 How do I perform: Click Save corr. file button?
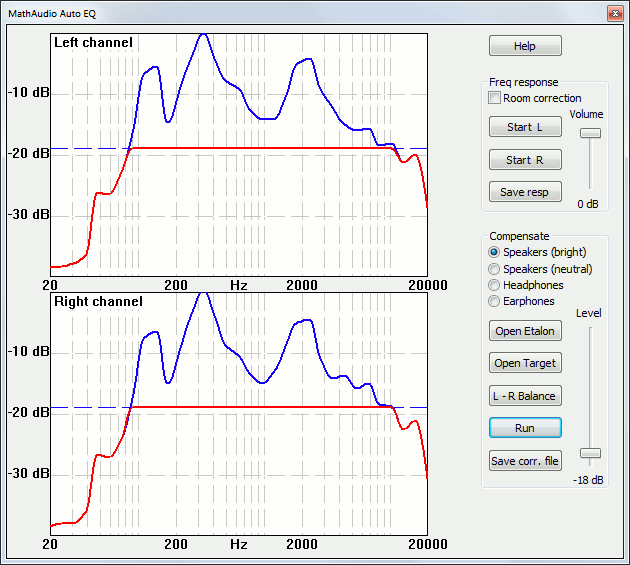click(525, 461)
